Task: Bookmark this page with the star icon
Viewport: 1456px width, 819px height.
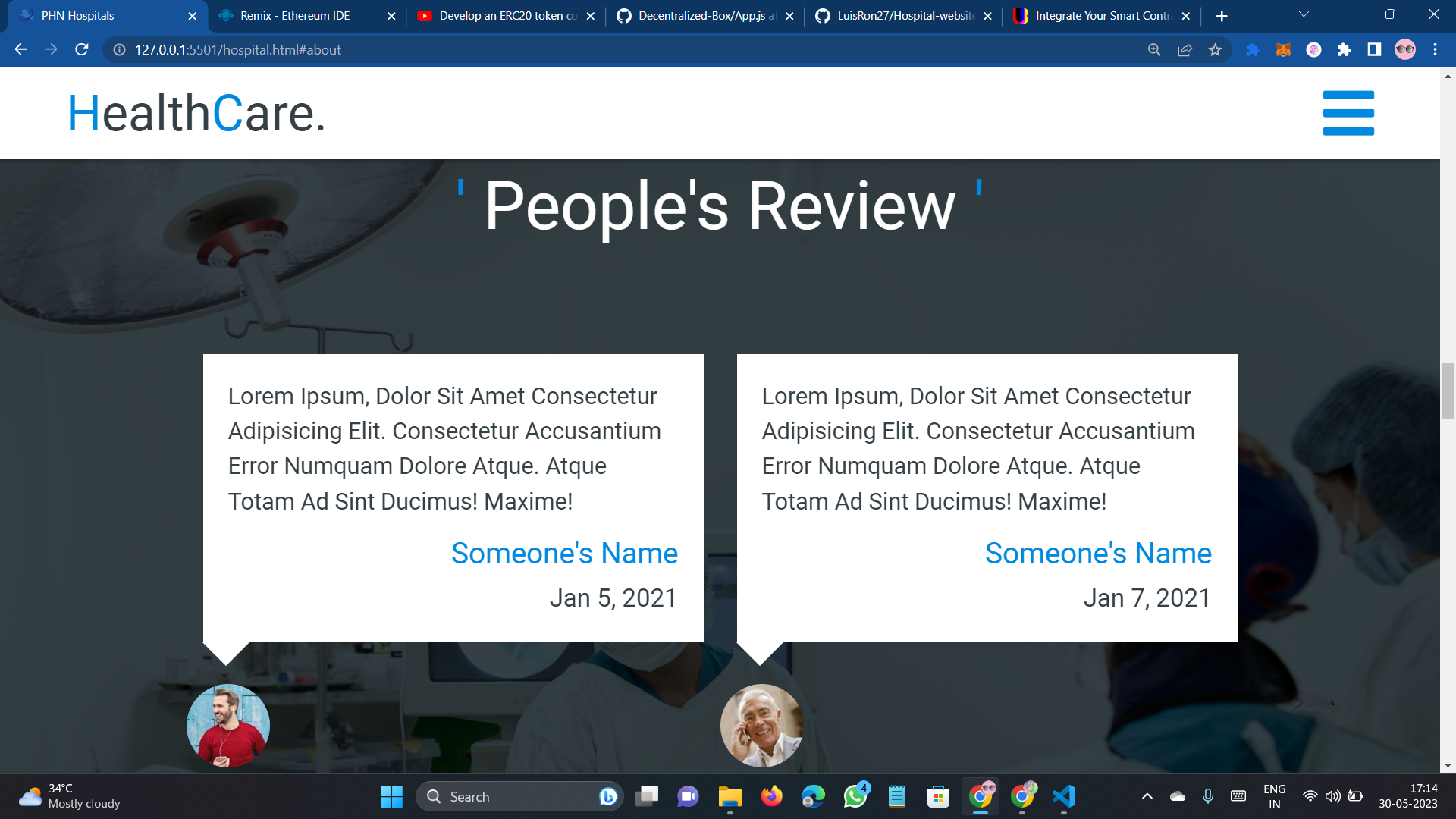Action: pyautogui.click(x=1215, y=49)
